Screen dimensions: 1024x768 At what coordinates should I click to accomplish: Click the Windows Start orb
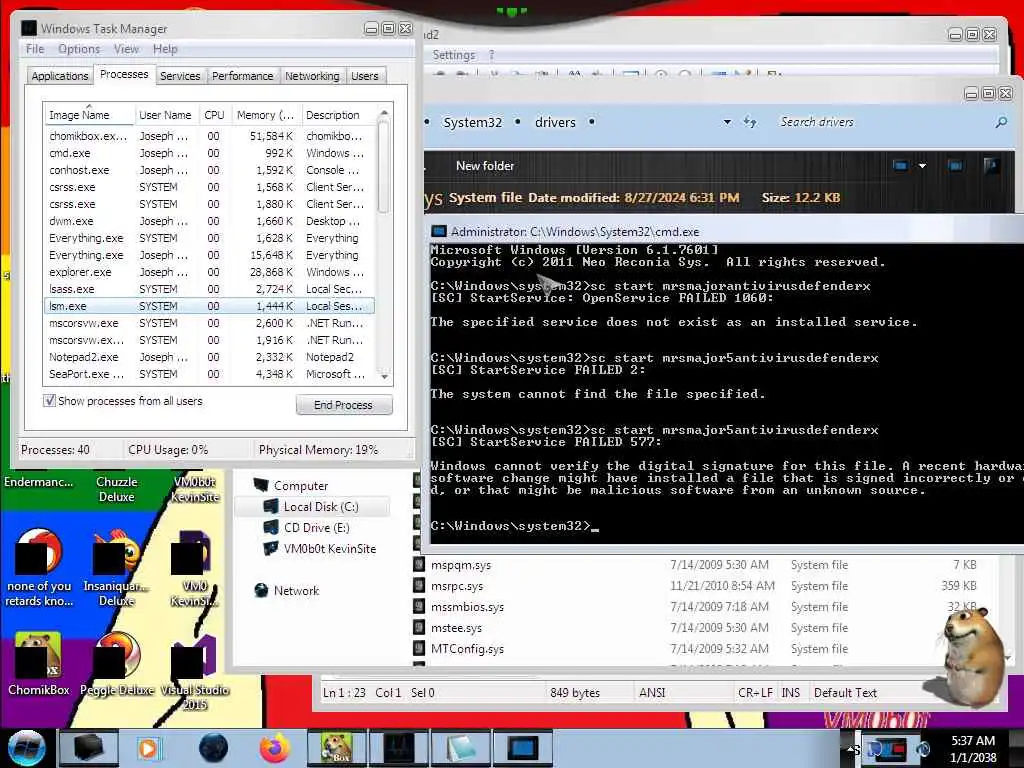point(27,748)
